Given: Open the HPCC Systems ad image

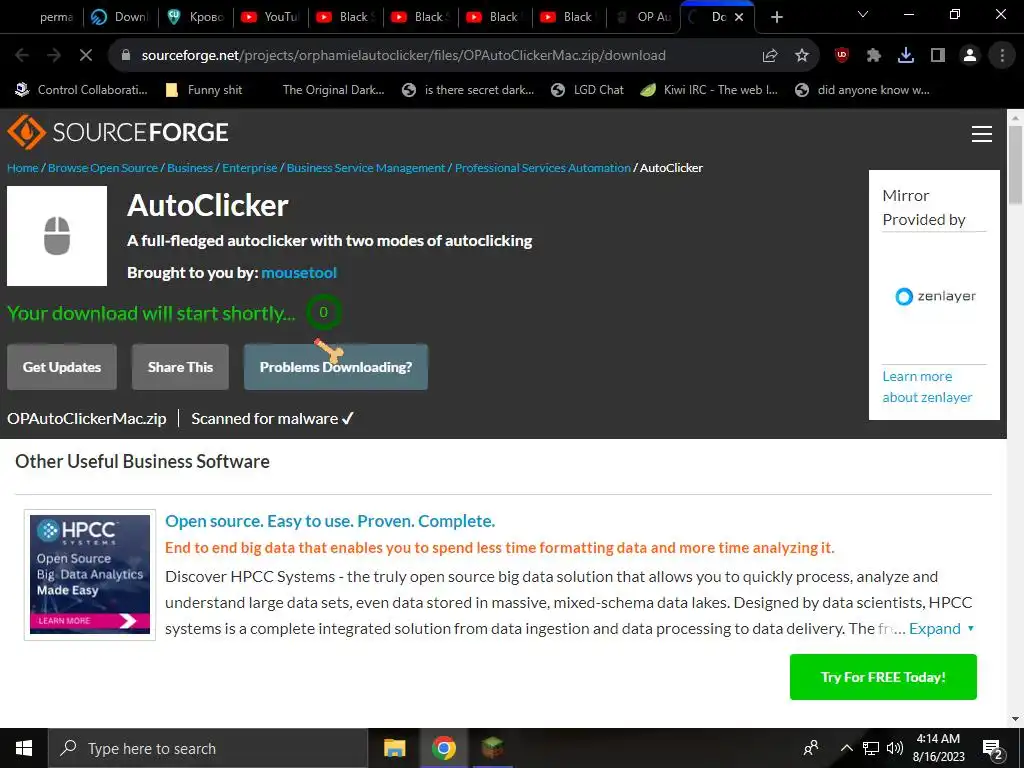Looking at the screenshot, I should point(90,574).
